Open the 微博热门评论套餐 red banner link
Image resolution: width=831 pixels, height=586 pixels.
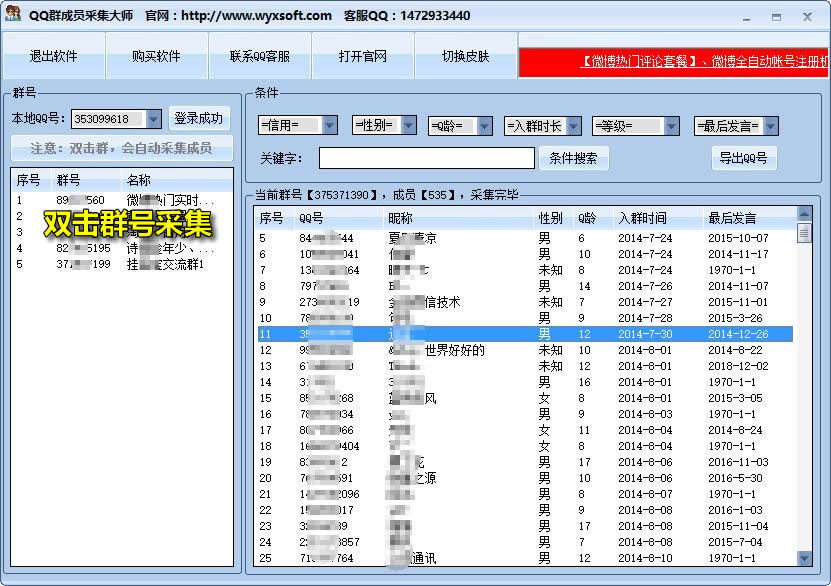[x=674, y=62]
